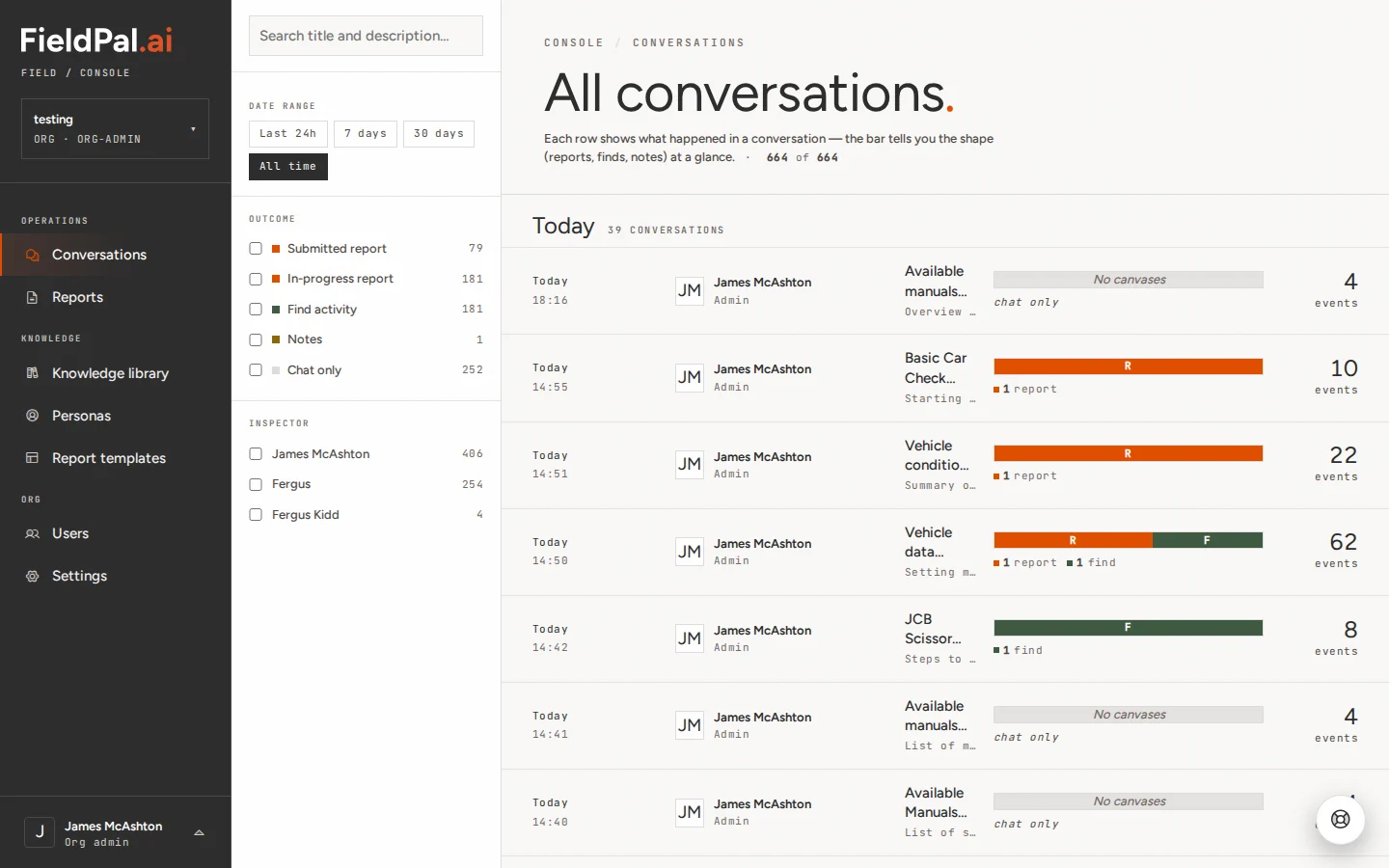Screen dimensions: 1389x868
Task: Open the floating help lifebuoy button
Action: point(1340,819)
